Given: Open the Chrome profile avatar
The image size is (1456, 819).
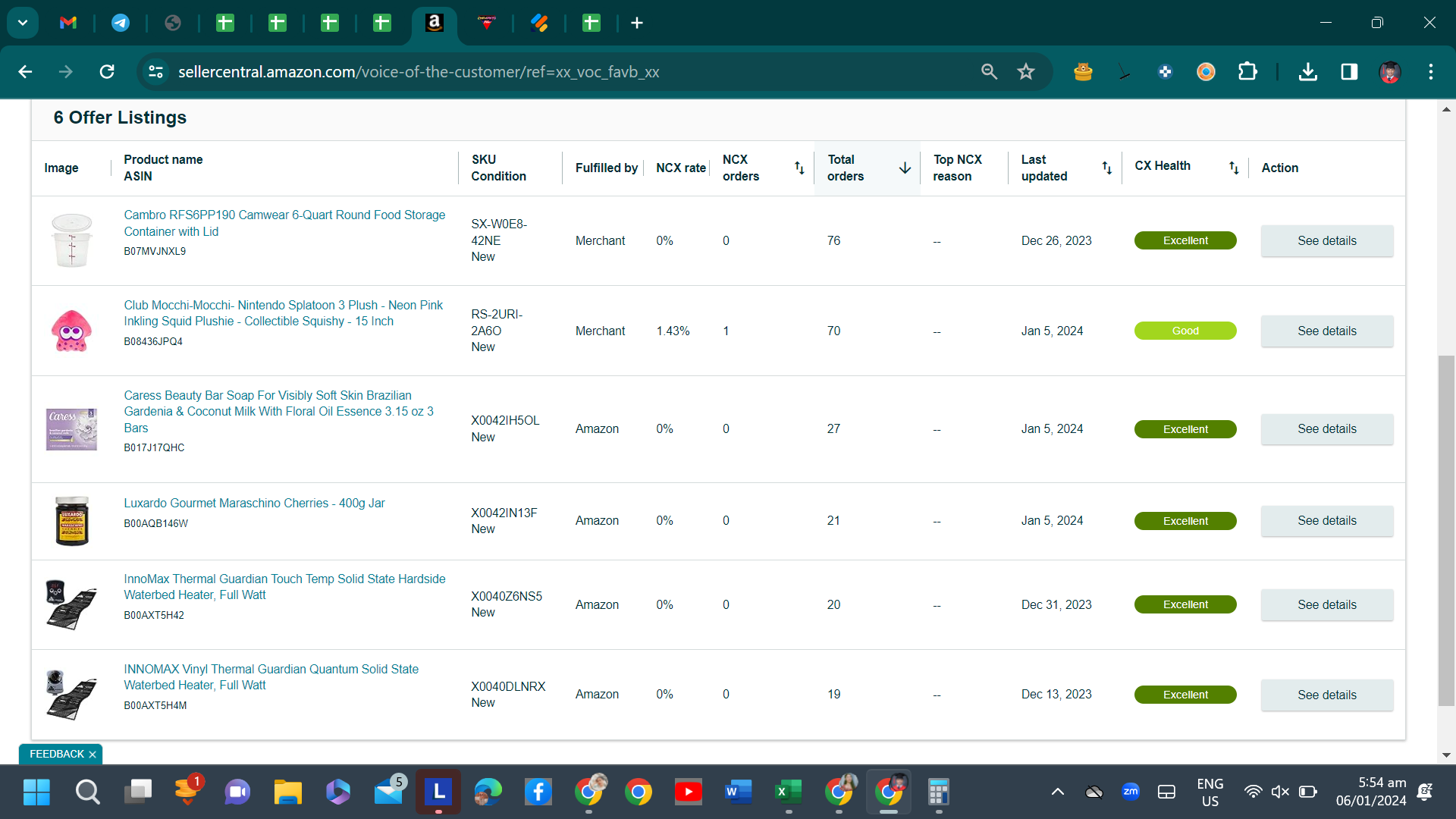Looking at the screenshot, I should click(1389, 71).
